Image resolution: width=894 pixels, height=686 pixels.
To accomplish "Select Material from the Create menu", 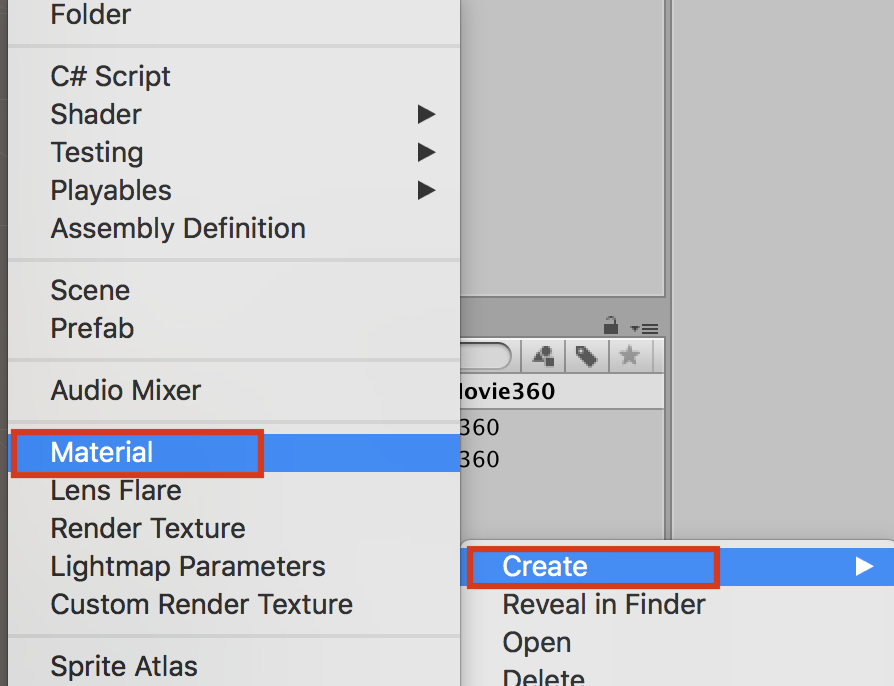I will tap(102, 453).
